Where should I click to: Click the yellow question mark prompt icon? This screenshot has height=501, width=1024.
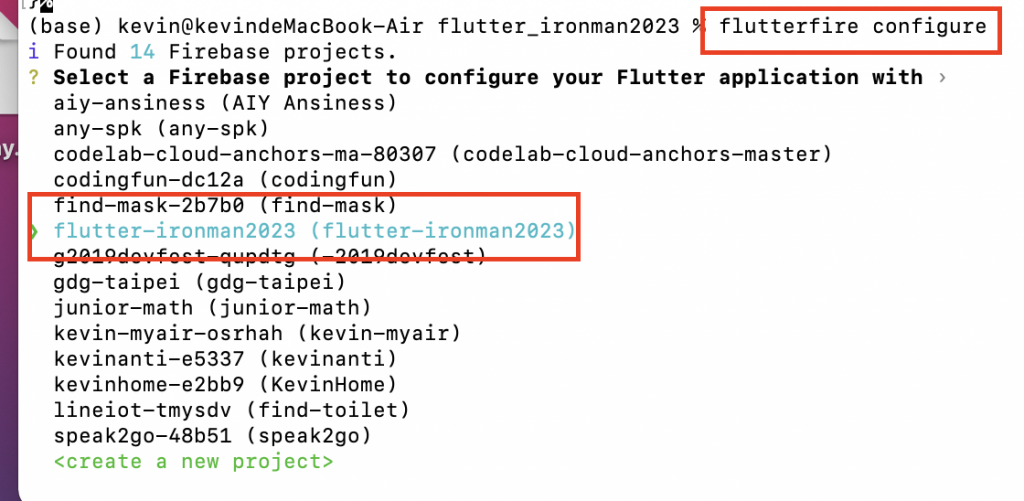click(34, 78)
